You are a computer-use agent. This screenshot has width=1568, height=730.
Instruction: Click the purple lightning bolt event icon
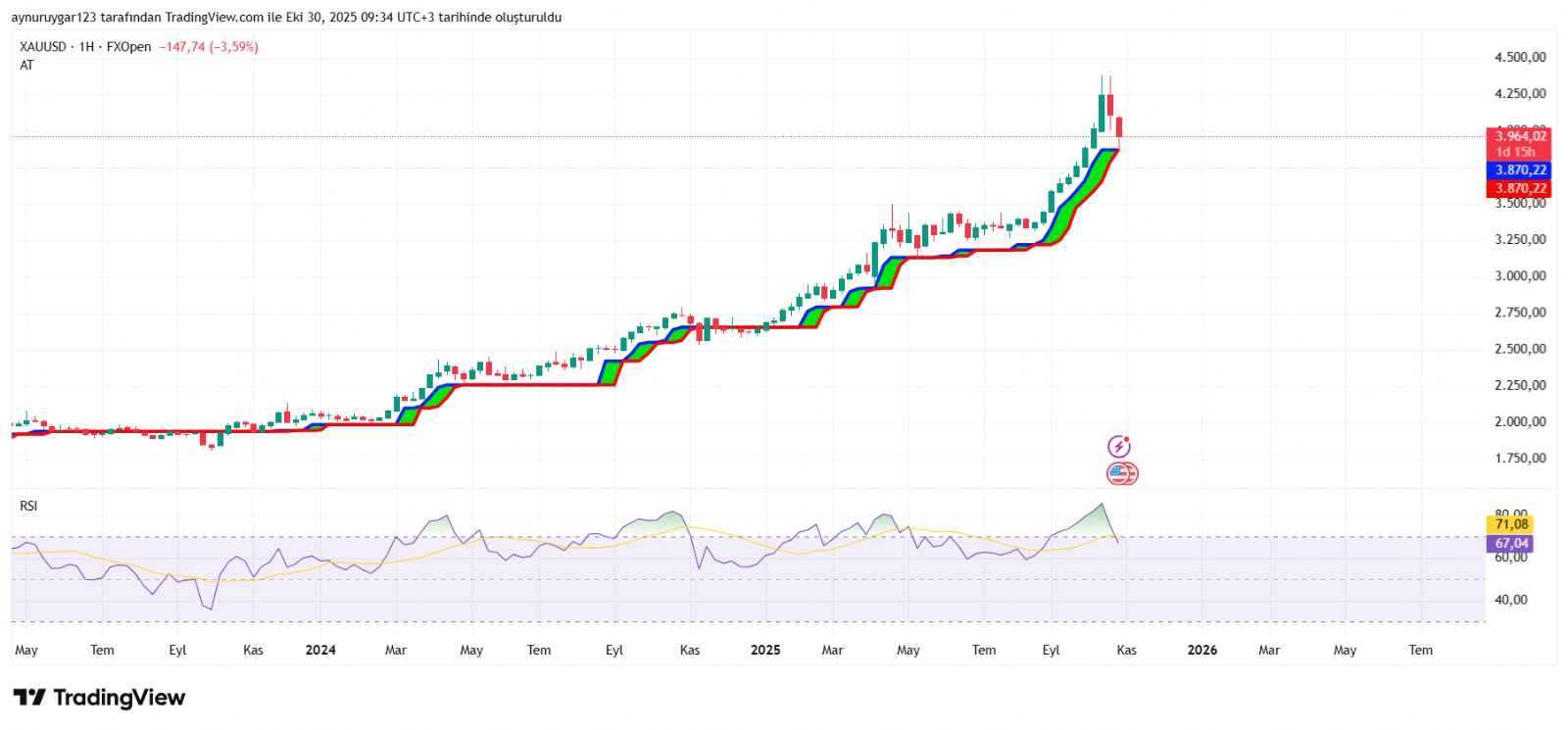(1118, 447)
